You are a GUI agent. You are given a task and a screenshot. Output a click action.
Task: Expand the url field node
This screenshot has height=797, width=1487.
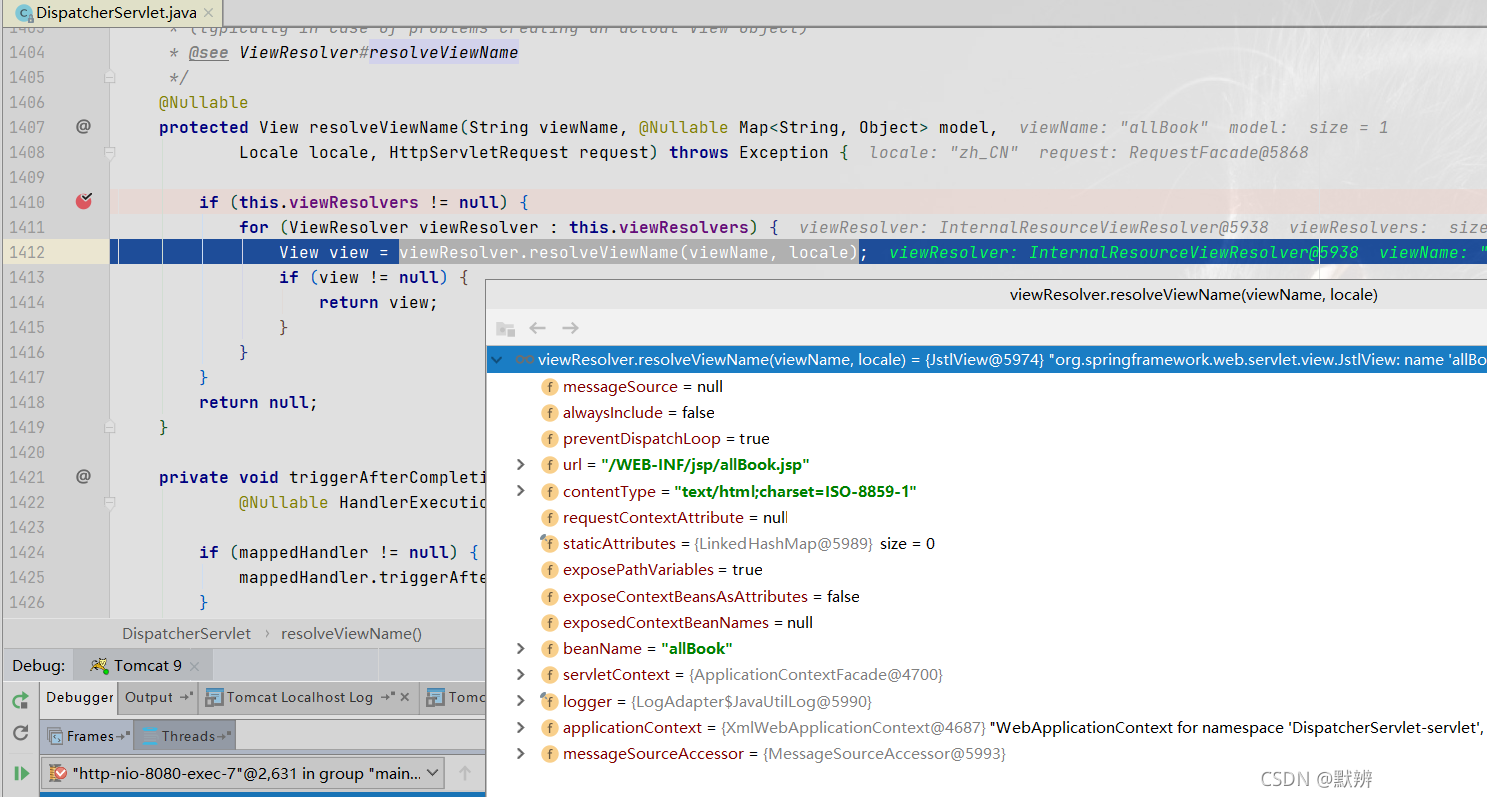[x=520, y=465]
